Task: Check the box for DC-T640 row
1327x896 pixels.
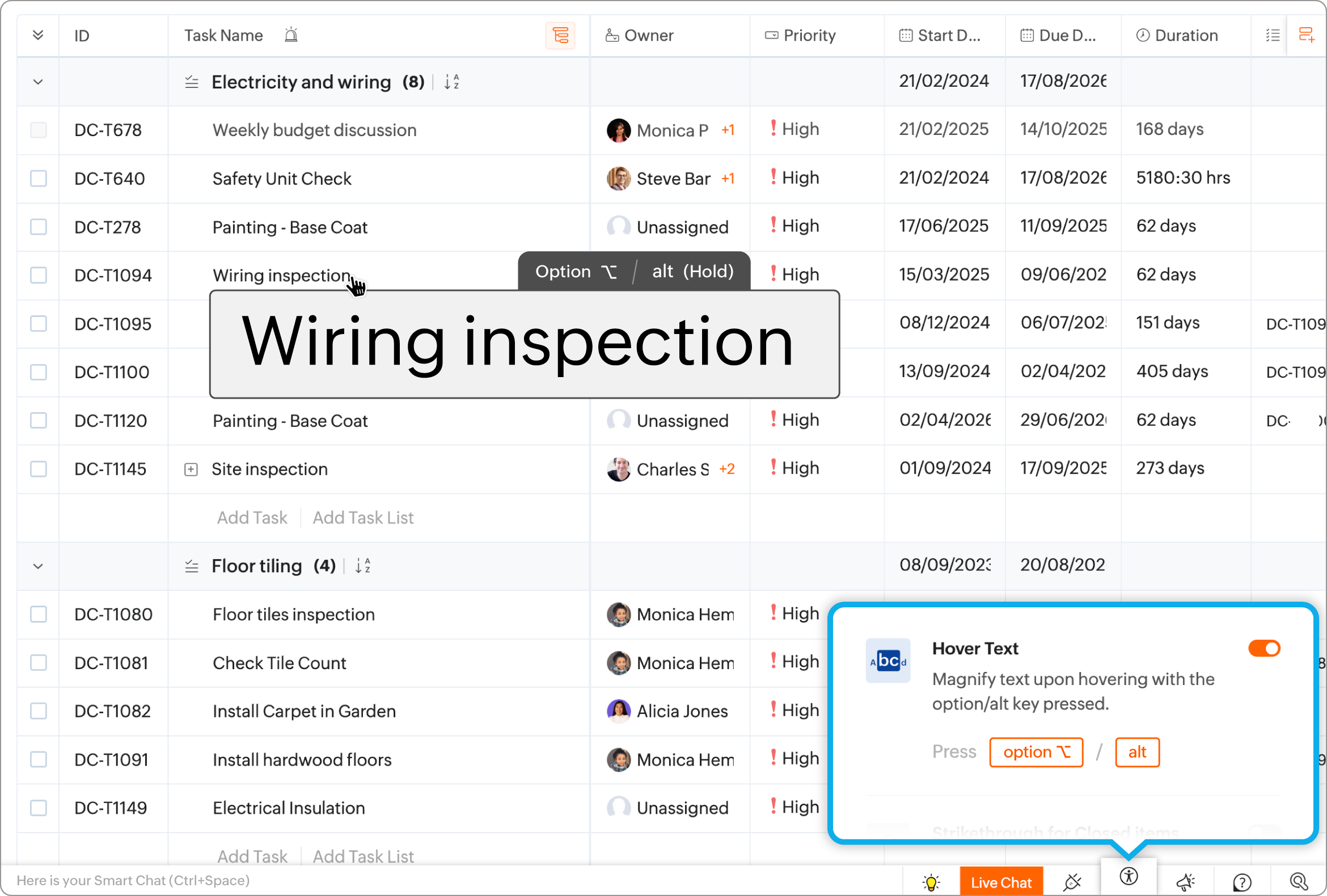Action: (38, 179)
